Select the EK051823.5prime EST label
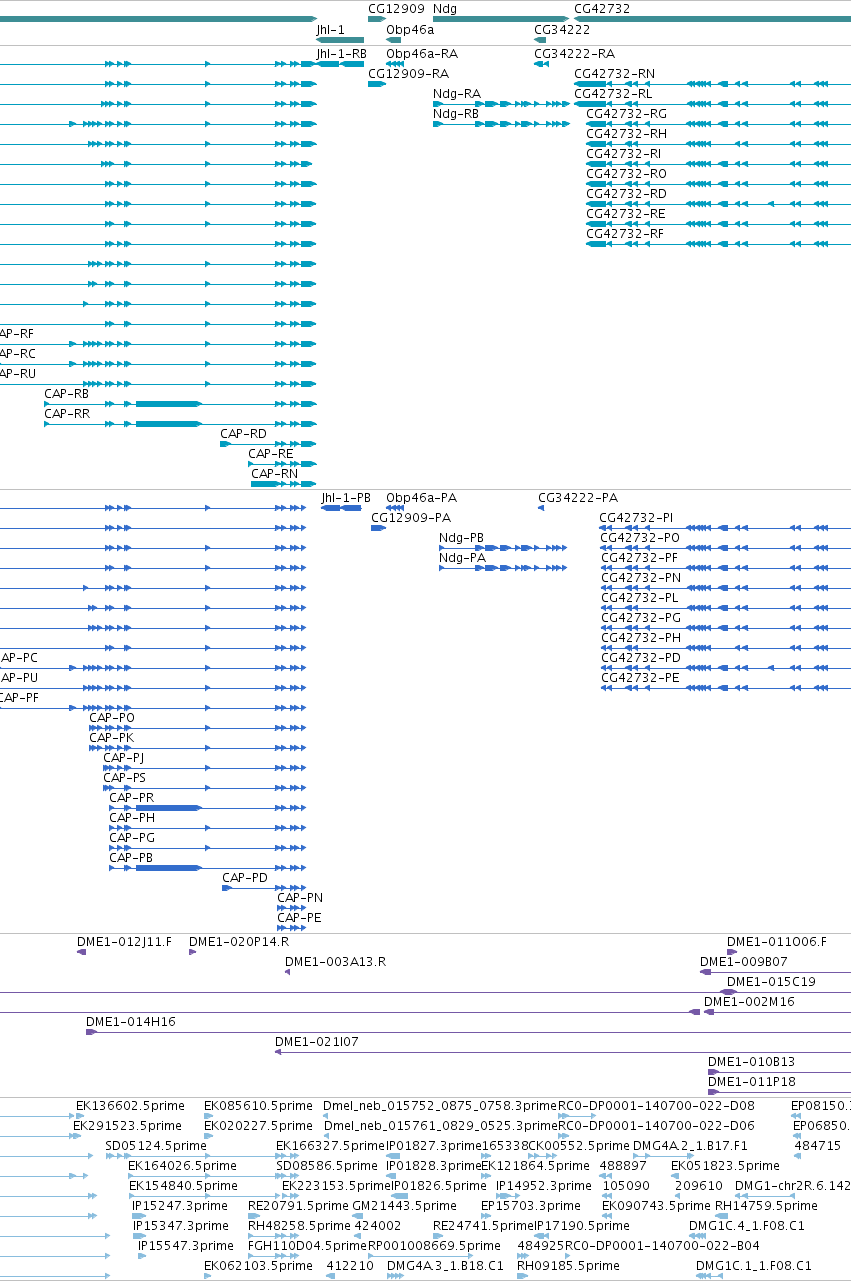851x1281 pixels. (x=725, y=1165)
